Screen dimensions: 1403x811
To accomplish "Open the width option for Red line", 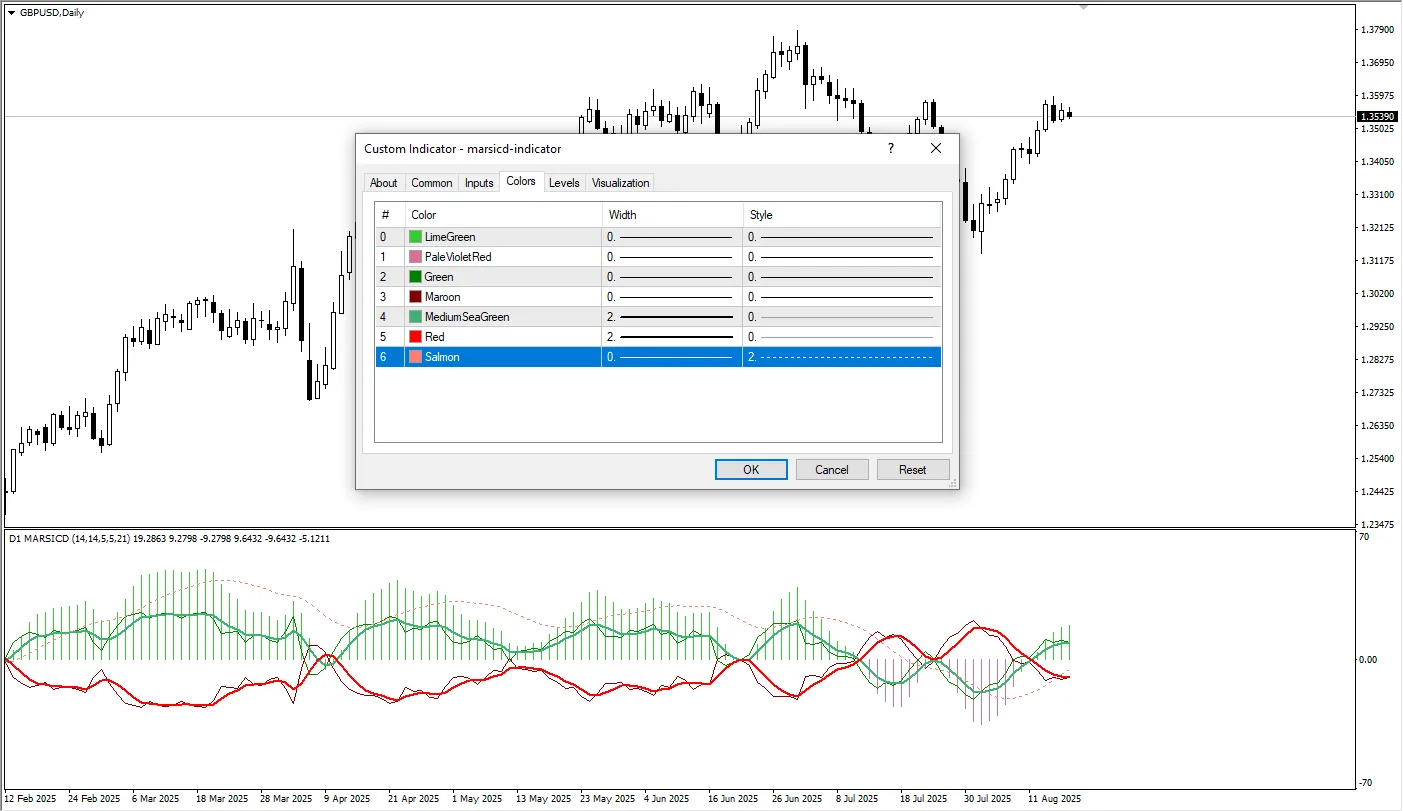I will 671,337.
